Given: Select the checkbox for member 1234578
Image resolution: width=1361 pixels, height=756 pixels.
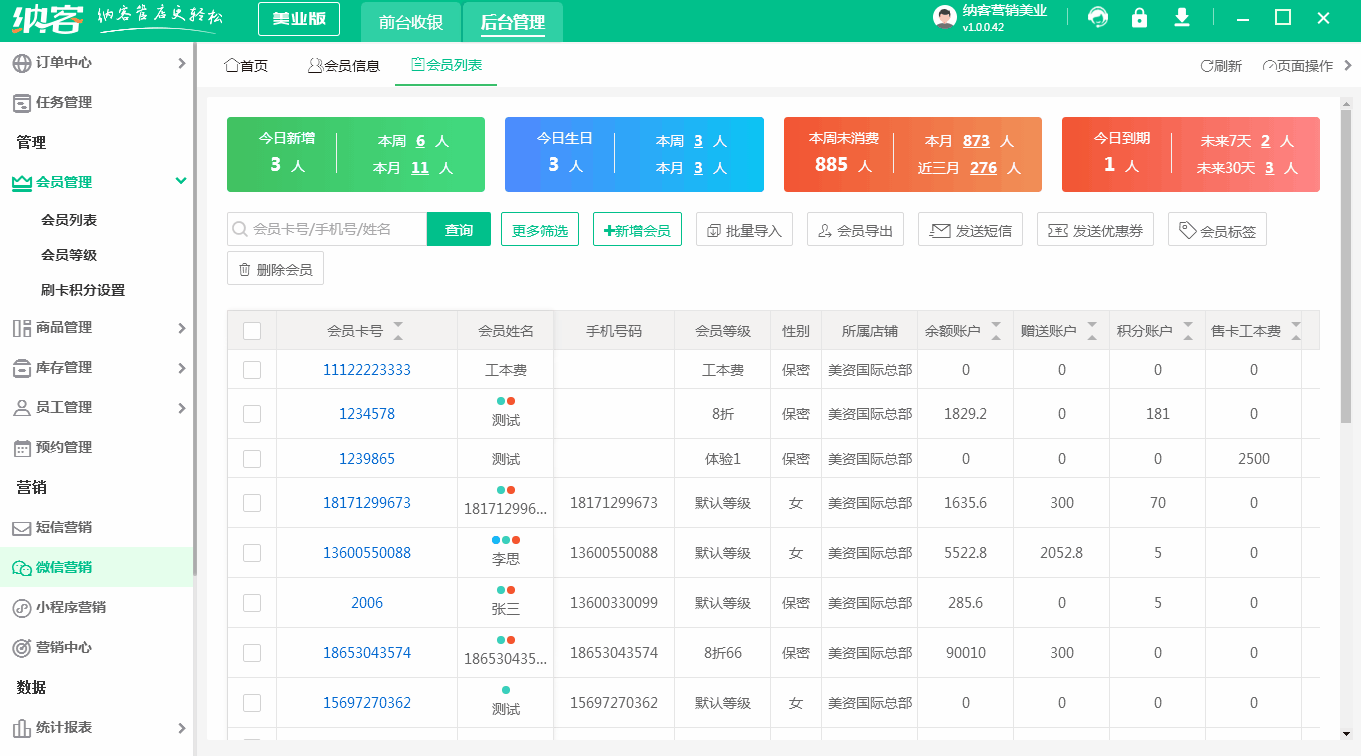Looking at the screenshot, I should (x=252, y=413).
